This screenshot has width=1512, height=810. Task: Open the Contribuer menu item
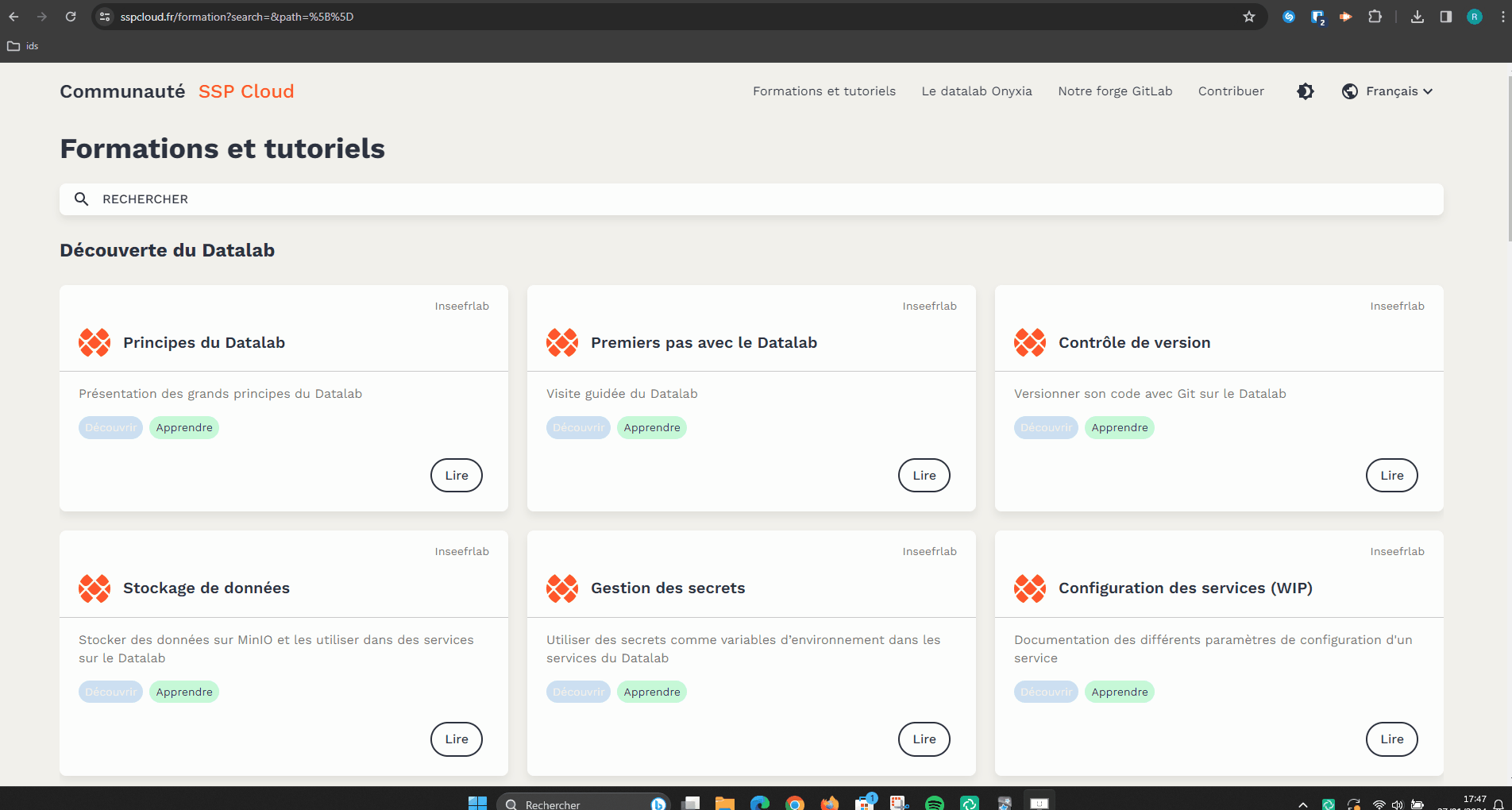click(1231, 91)
